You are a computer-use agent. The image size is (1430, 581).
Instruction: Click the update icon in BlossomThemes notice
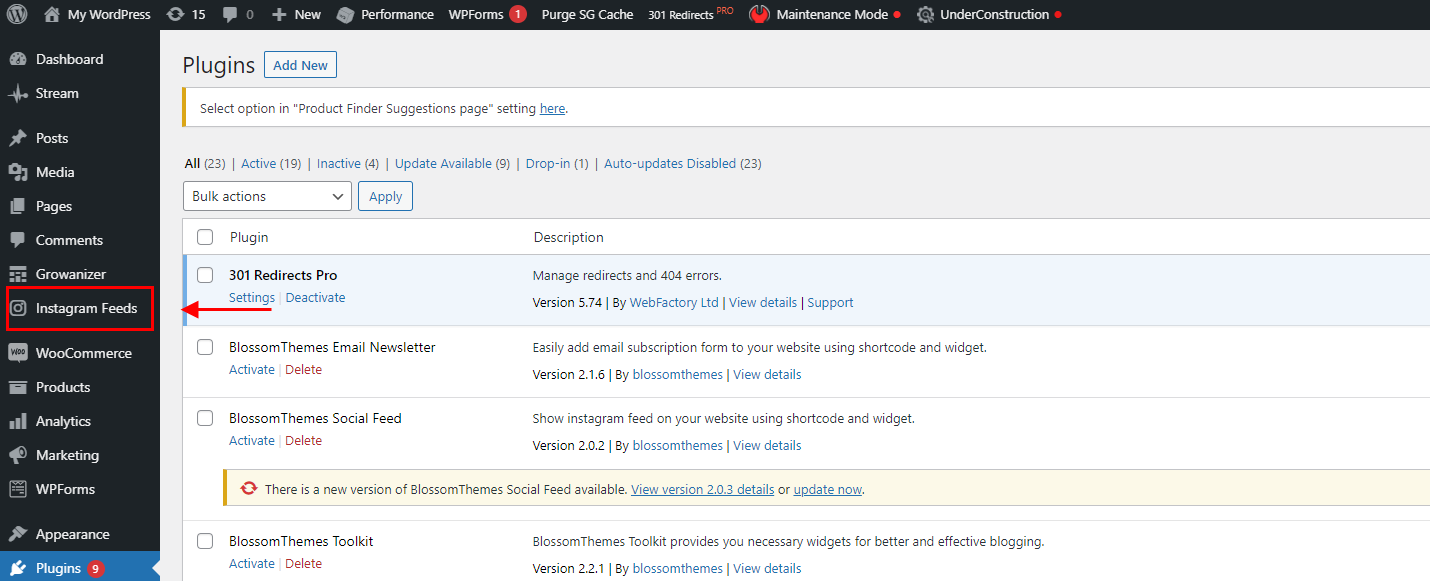(249, 489)
